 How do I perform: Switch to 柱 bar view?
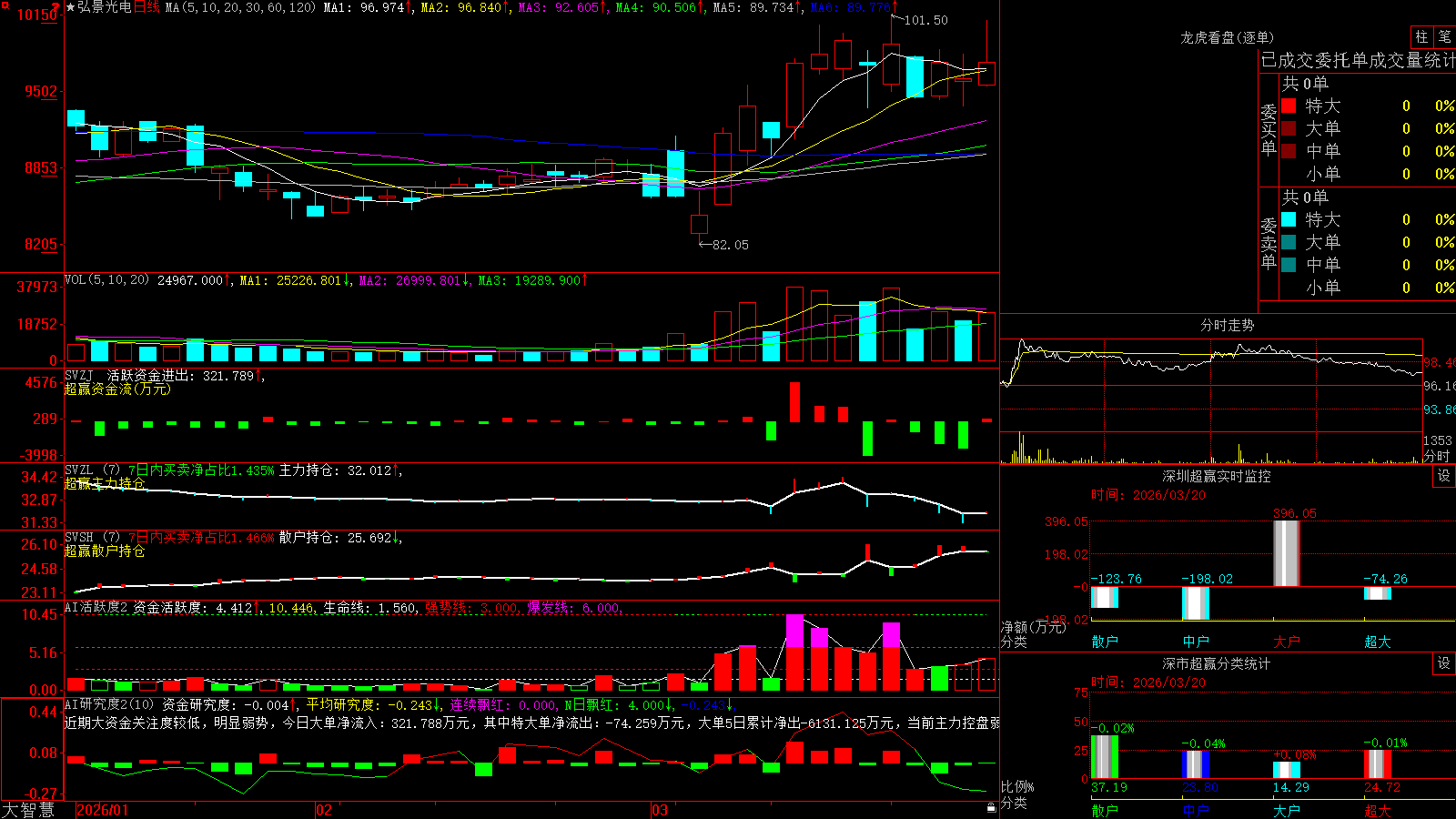[x=1421, y=36]
